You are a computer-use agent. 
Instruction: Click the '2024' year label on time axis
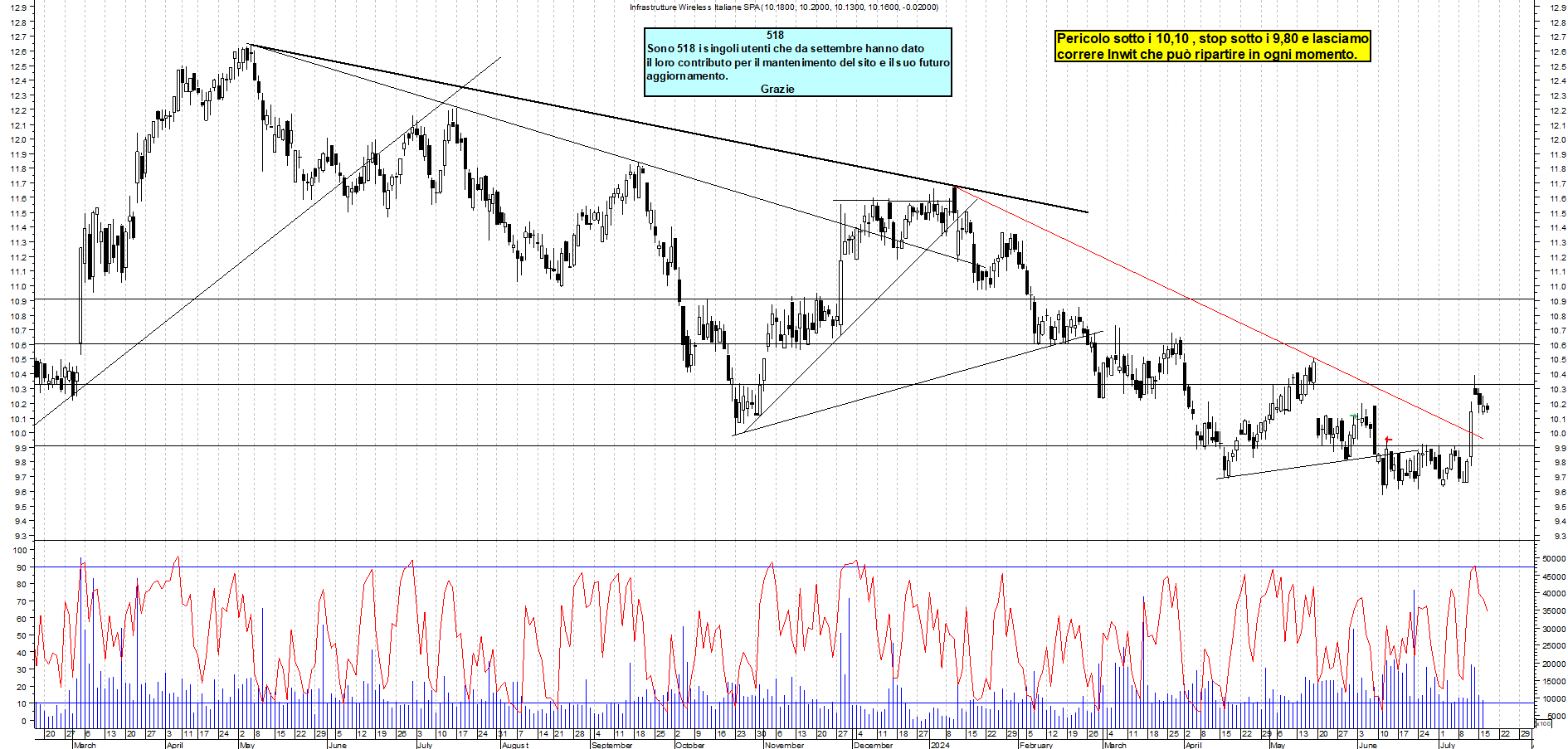(939, 745)
